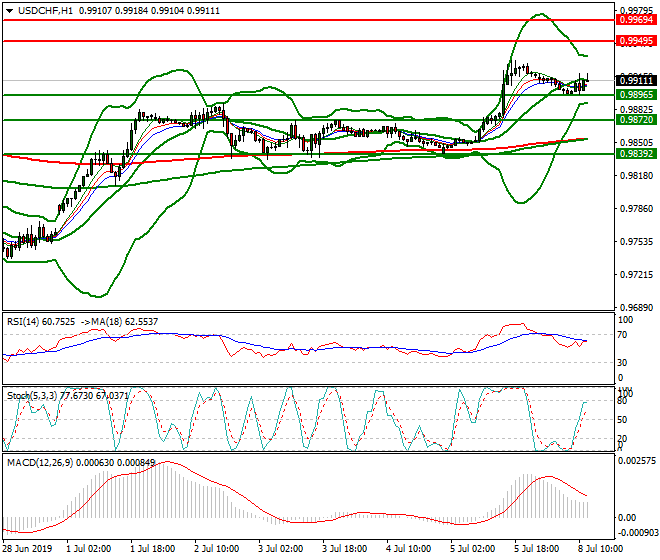The image size is (660, 560).
Task: Select the 0.96890 price scale value
Action: point(637,308)
